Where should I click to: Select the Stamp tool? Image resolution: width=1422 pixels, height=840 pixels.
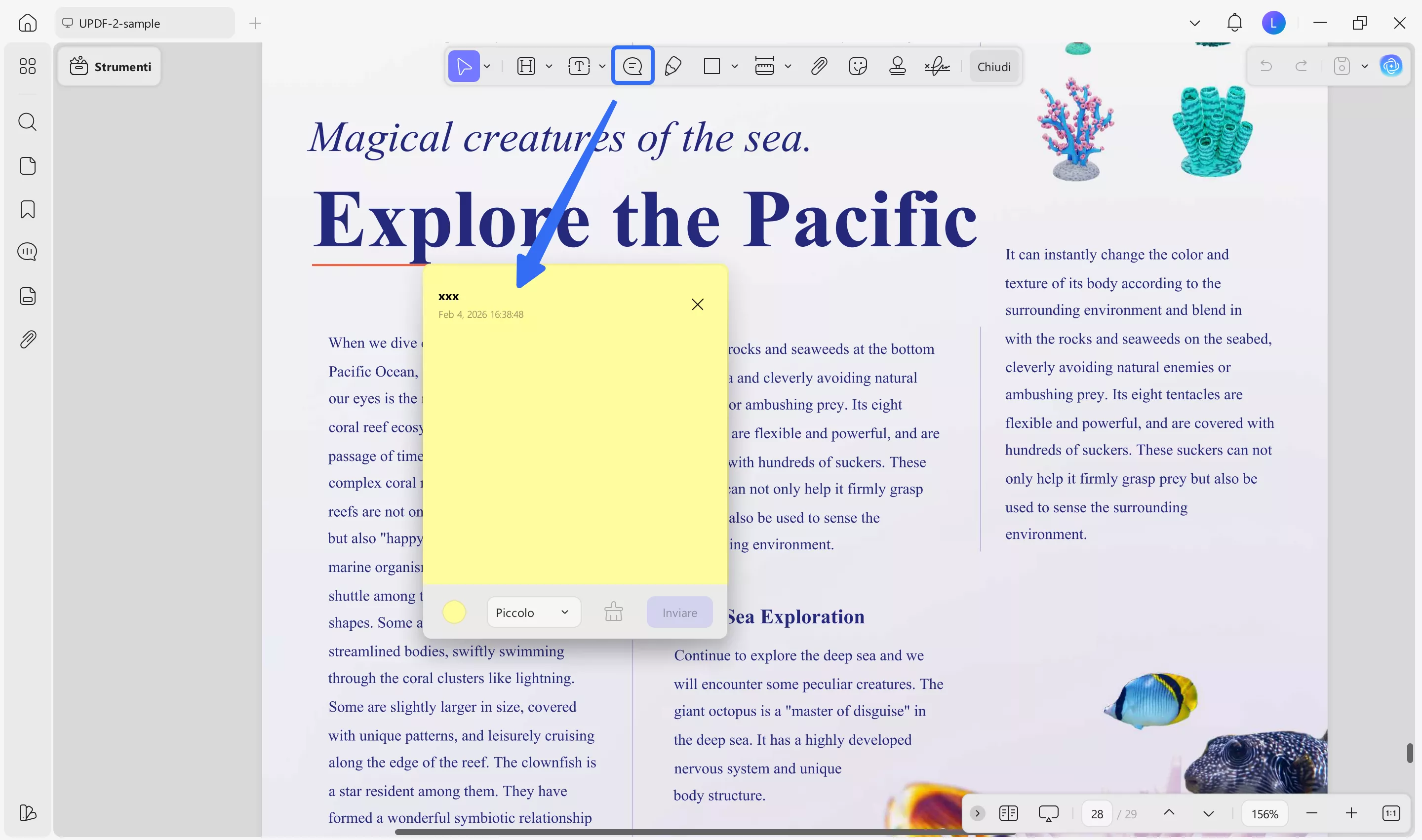(x=898, y=66)
